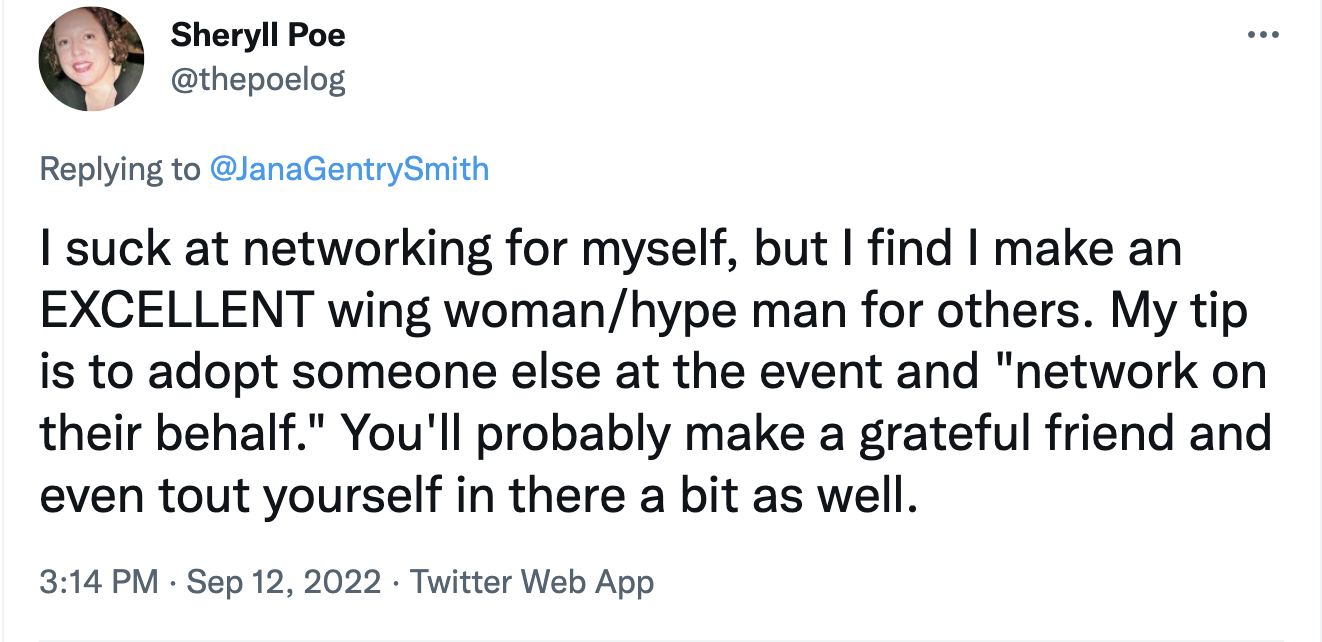Image resolution: width=1322 pixels, height=642 pixels.
Task: Open the three-dot more options menu
Action: click(1263, 36)
